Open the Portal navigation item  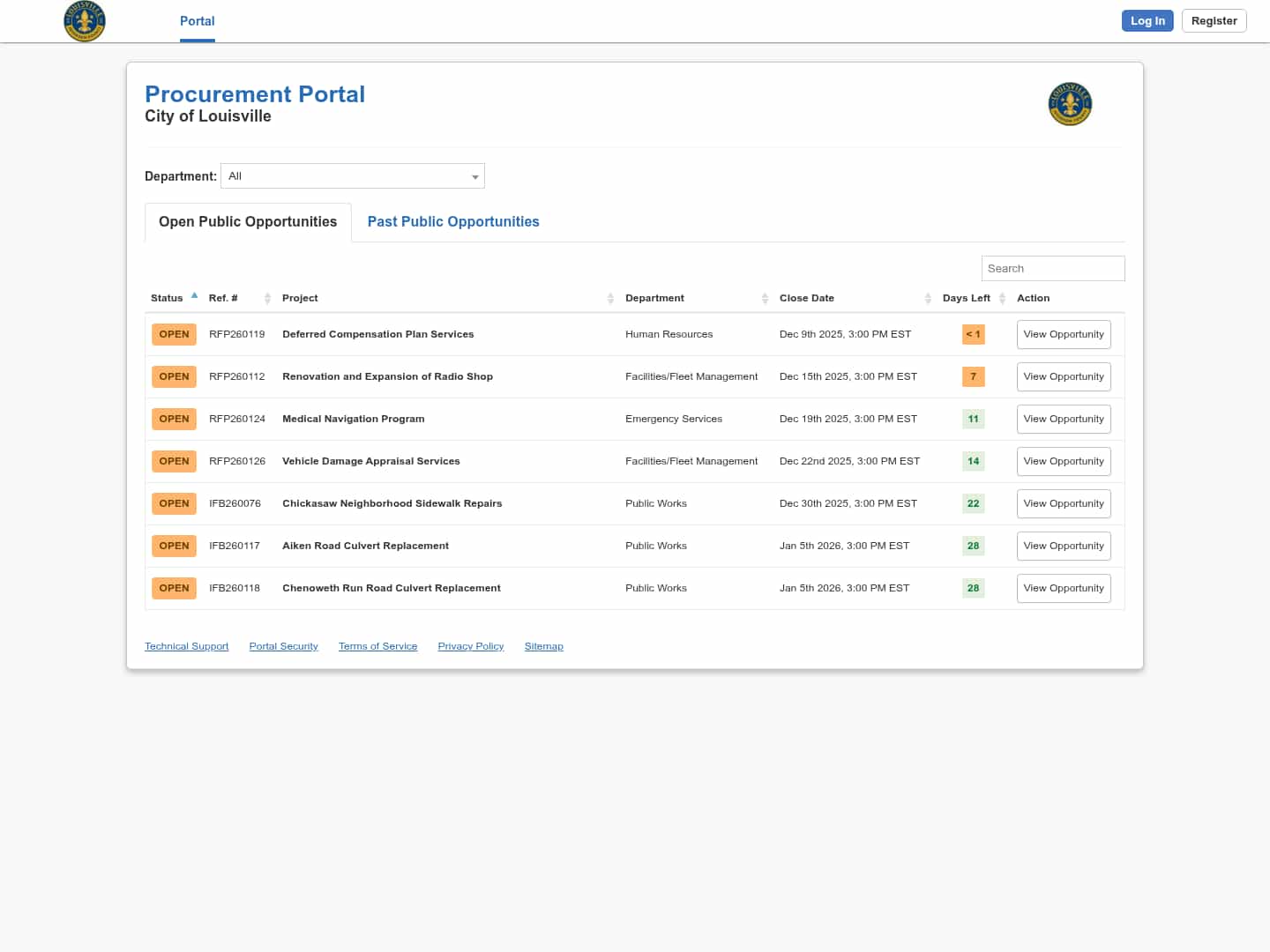tap(198, 21)
